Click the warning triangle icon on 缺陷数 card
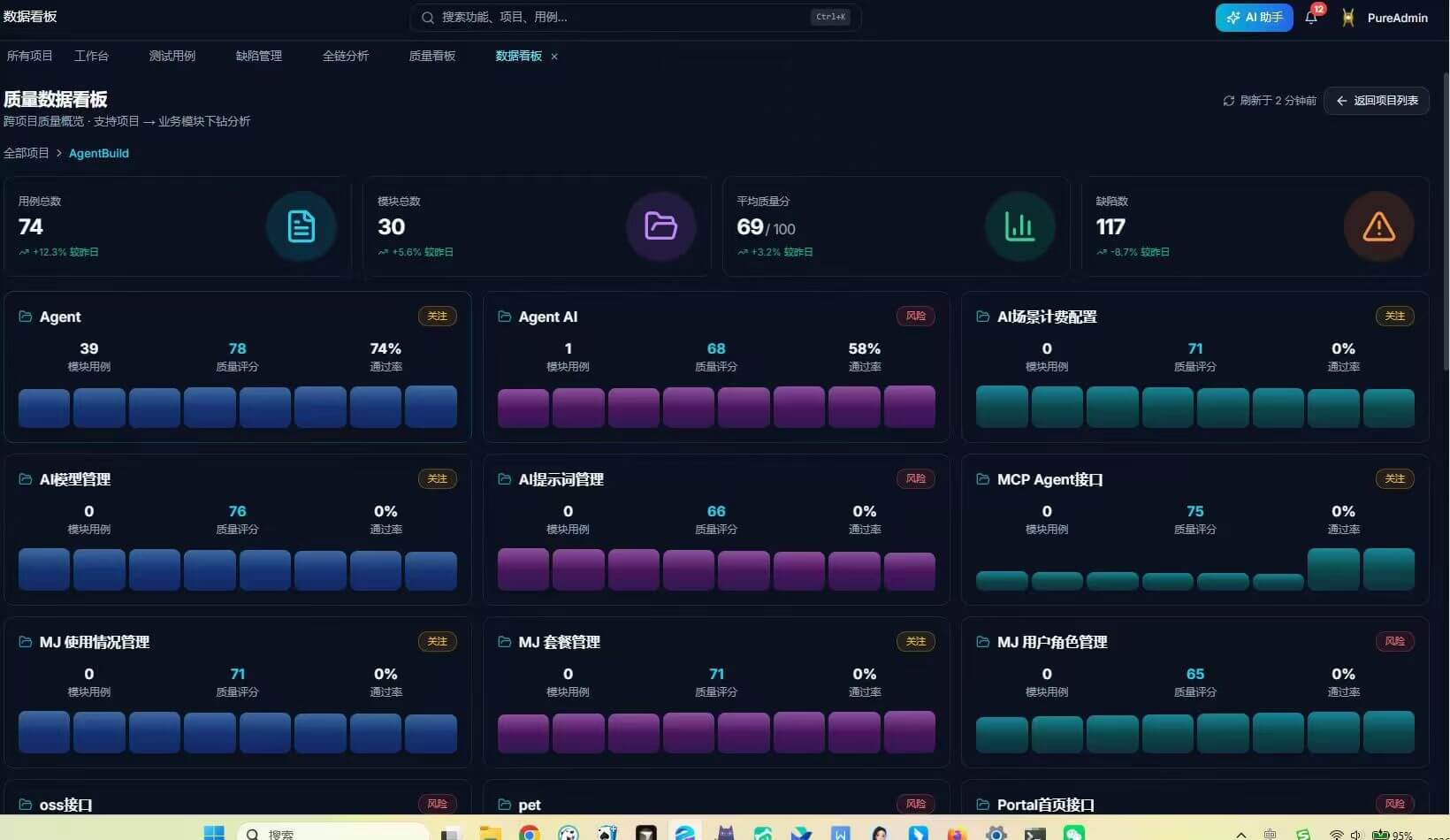 (1378, 226)
